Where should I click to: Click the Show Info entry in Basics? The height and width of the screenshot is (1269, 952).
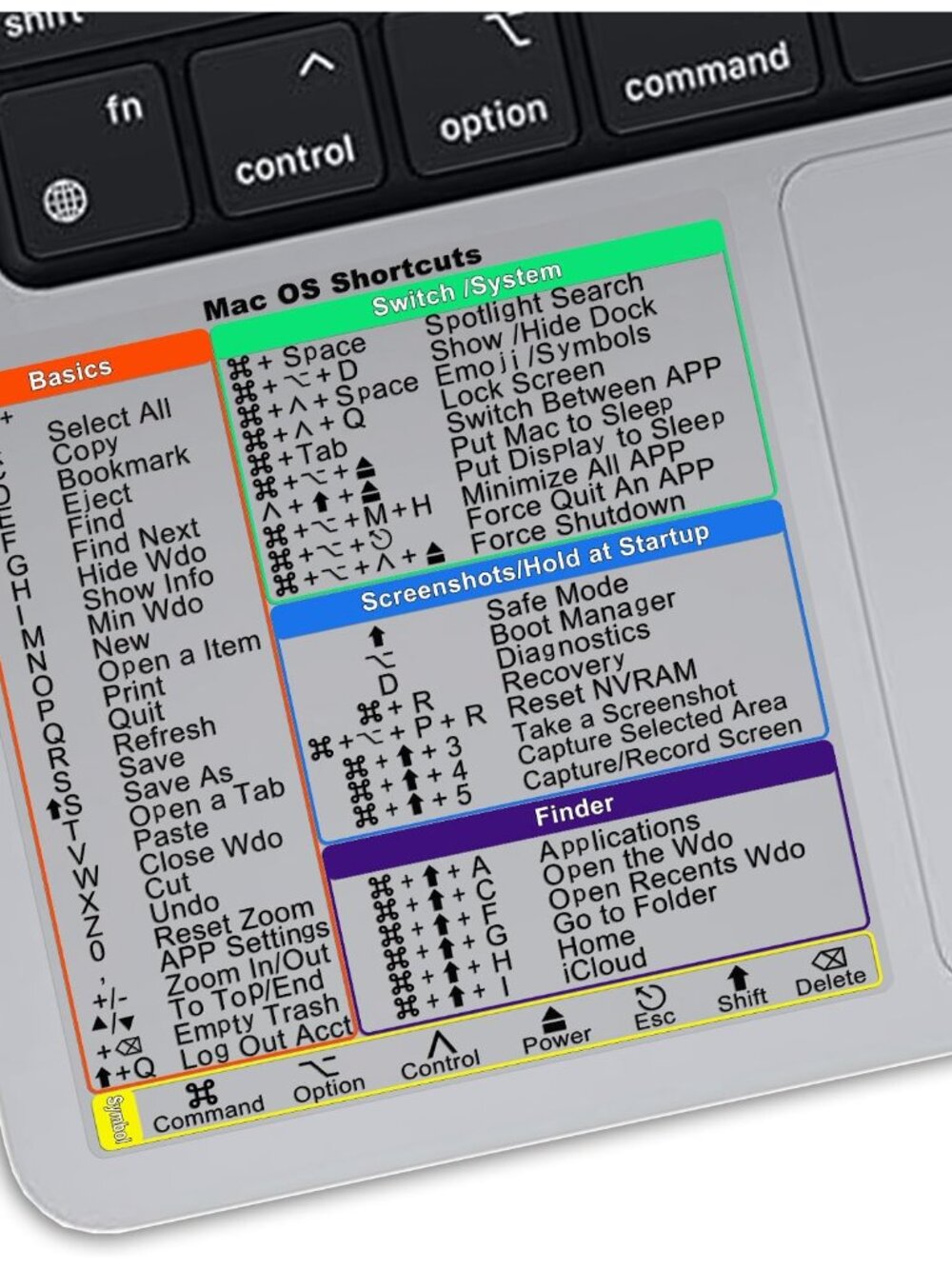[149, 589]
